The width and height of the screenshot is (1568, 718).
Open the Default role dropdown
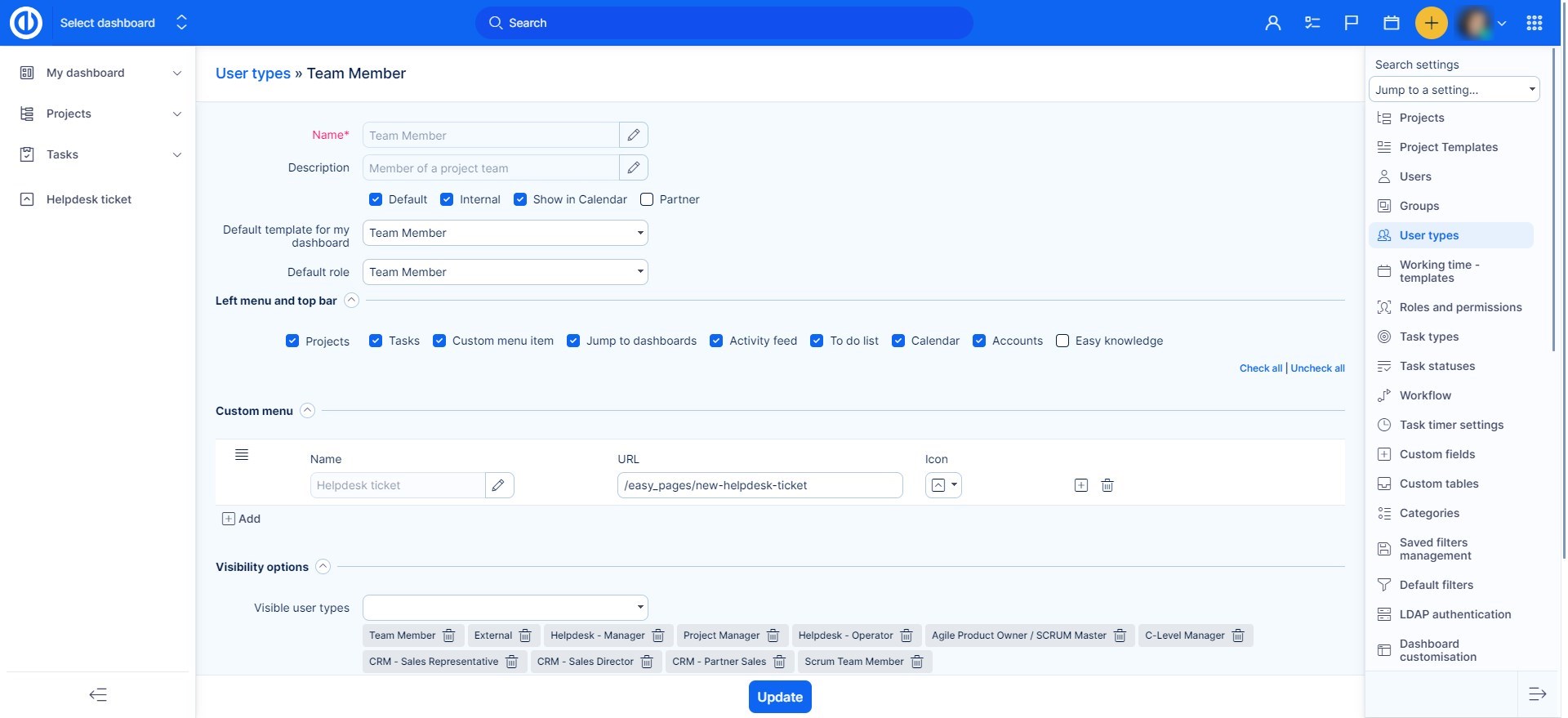click(x=505, y=272)
